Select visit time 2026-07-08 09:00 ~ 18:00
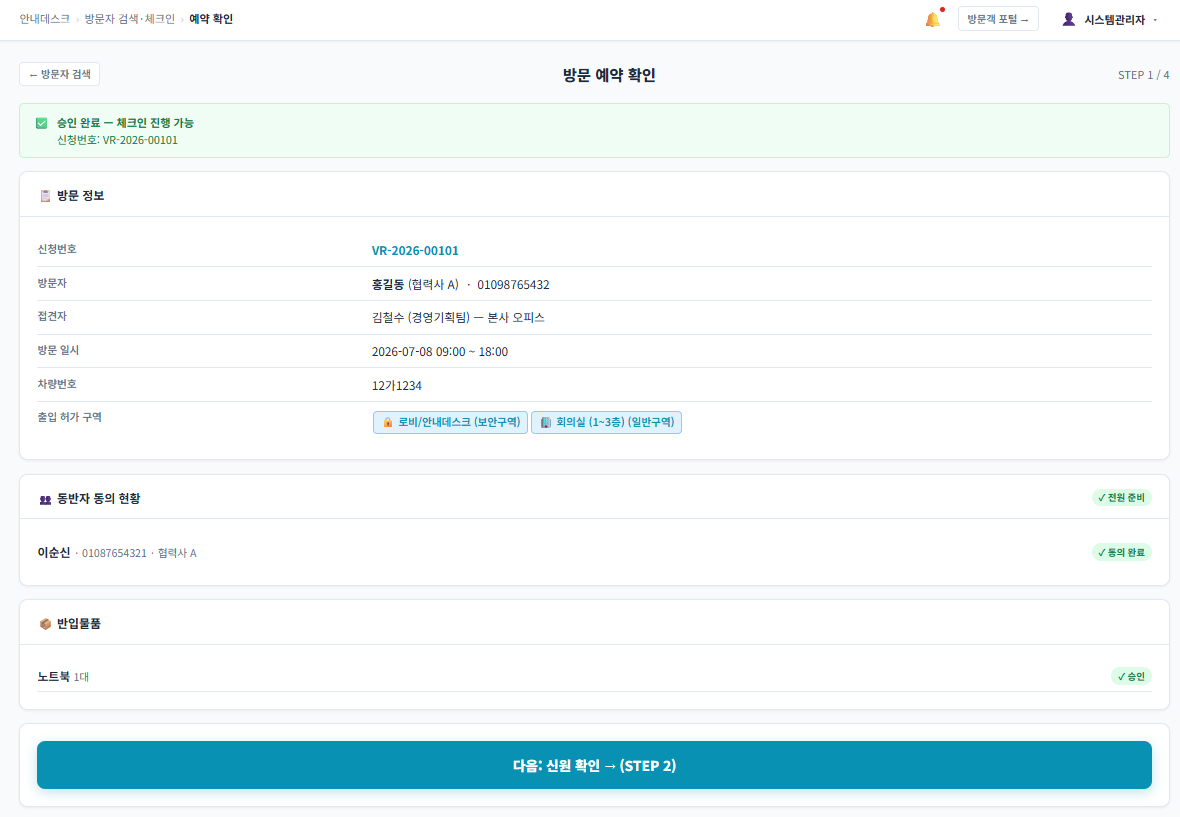The height and width of the screenshot is (817, 1180). coord(439,351)
